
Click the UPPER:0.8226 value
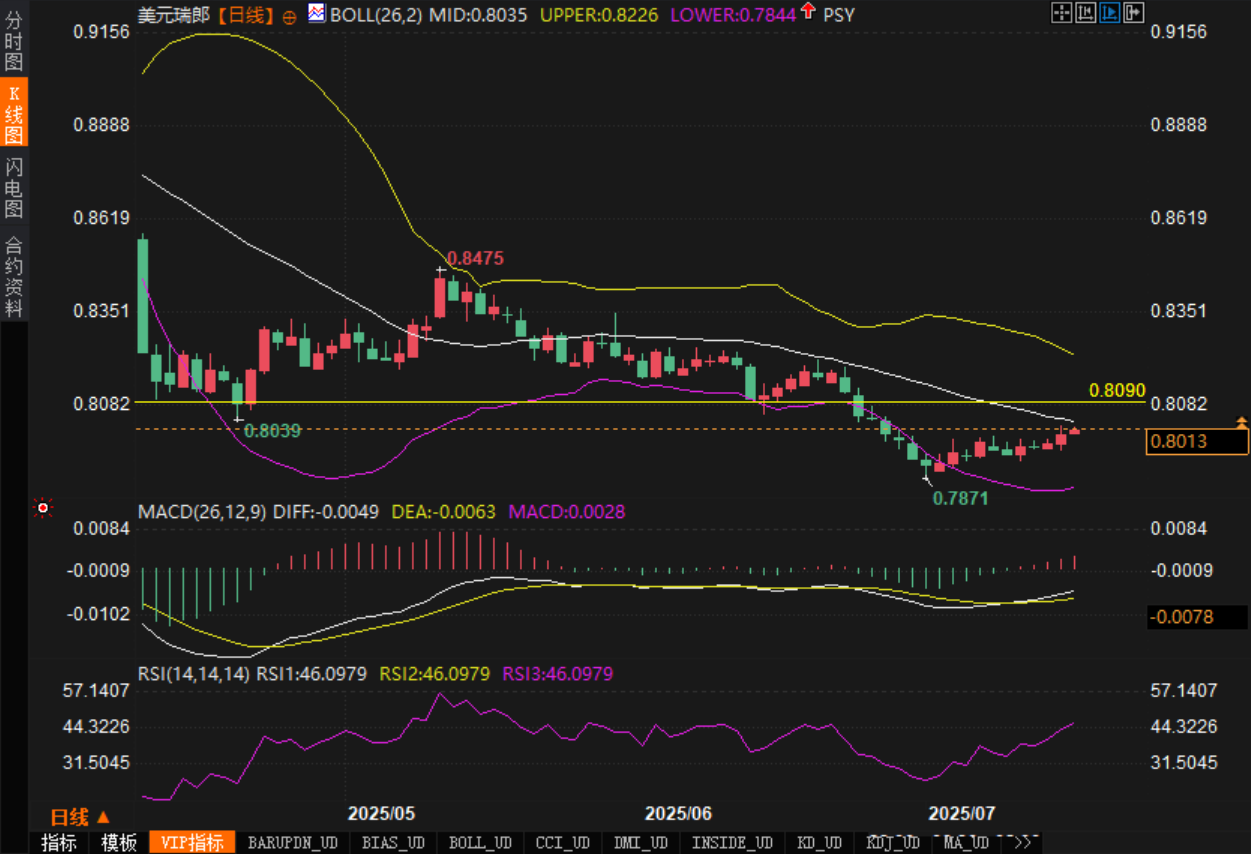pos(600,15)
